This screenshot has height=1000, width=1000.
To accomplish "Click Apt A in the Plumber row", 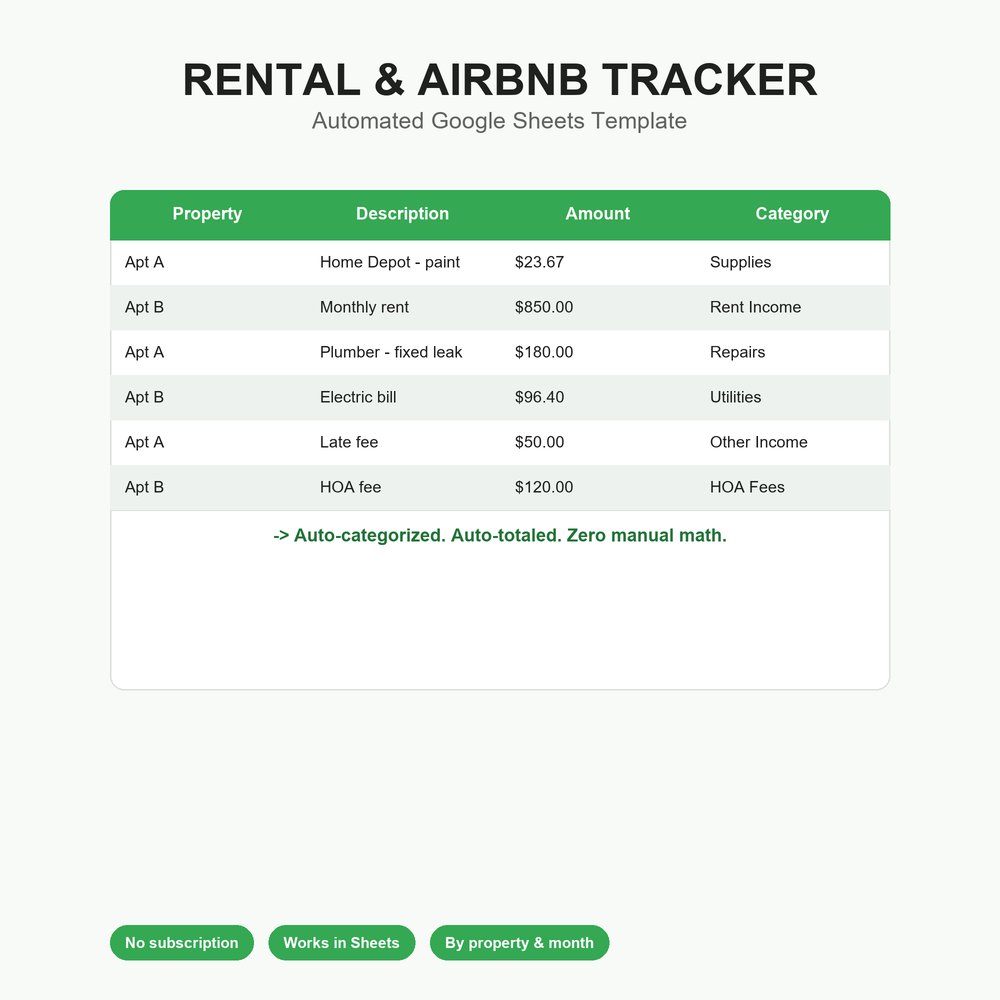I will click(x=145, y=352).
